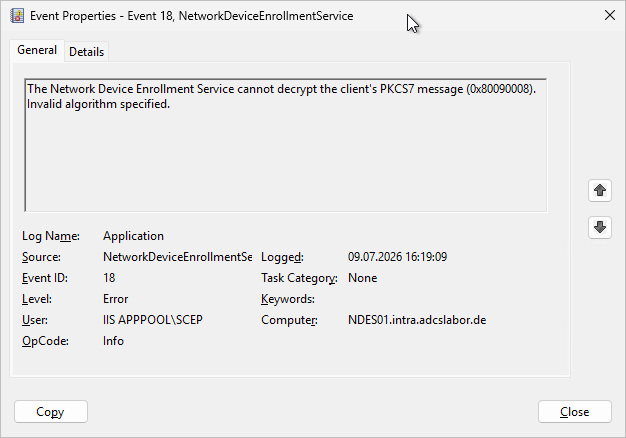This screenshot has height=438, width=626.
Task: Switch to the Details tab
Action: point(86,52)
